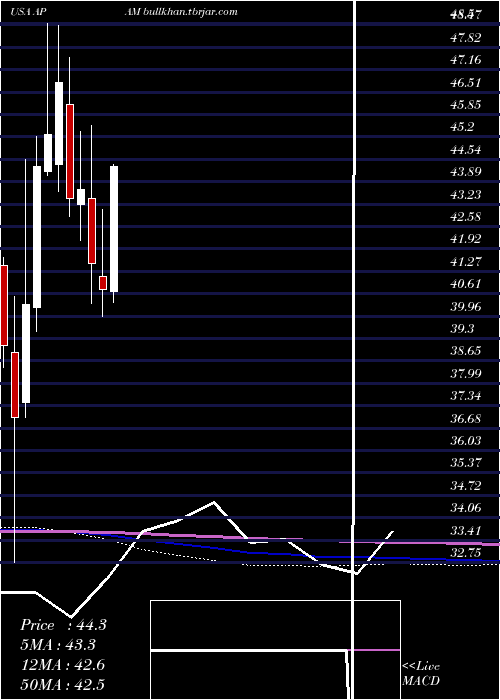
Task: Click the 40.61 price axis label
Action: point(466,284)
